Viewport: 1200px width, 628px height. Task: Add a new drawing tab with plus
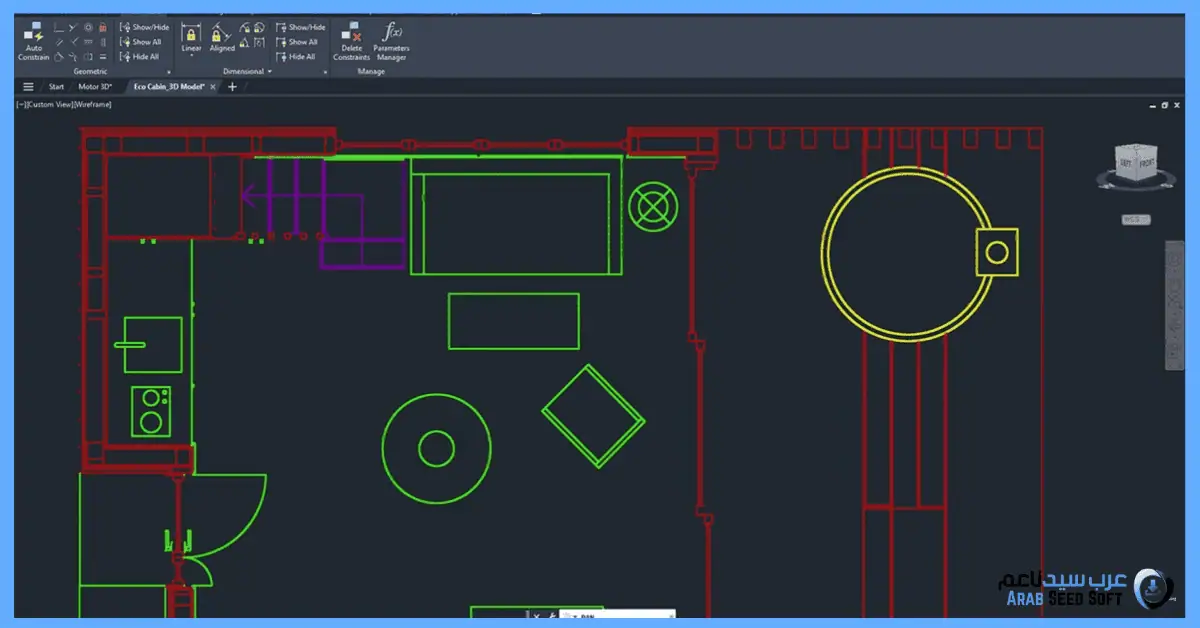(233, 87)
